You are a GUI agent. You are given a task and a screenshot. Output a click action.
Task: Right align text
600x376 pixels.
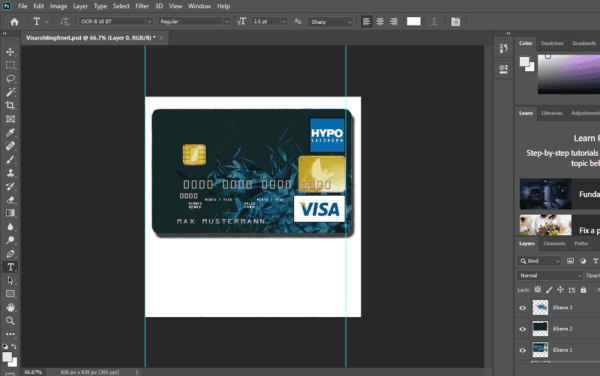click(393, 22)
